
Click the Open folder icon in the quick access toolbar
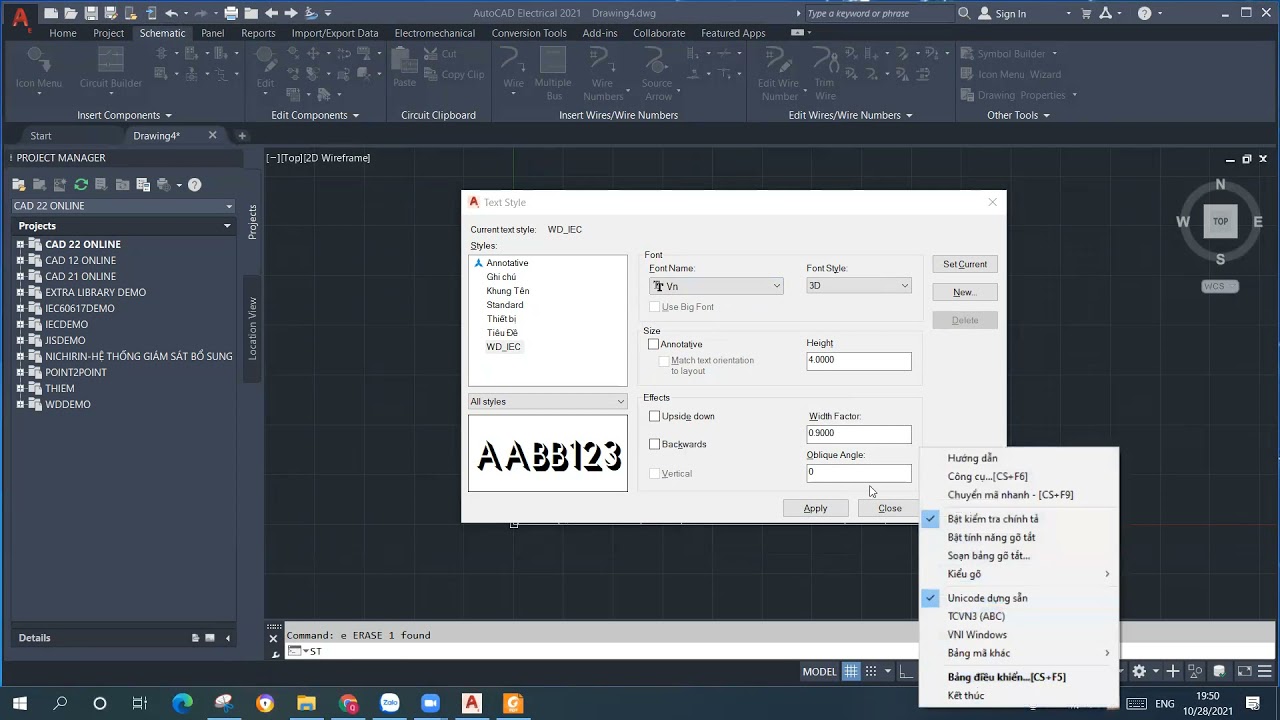71,13
